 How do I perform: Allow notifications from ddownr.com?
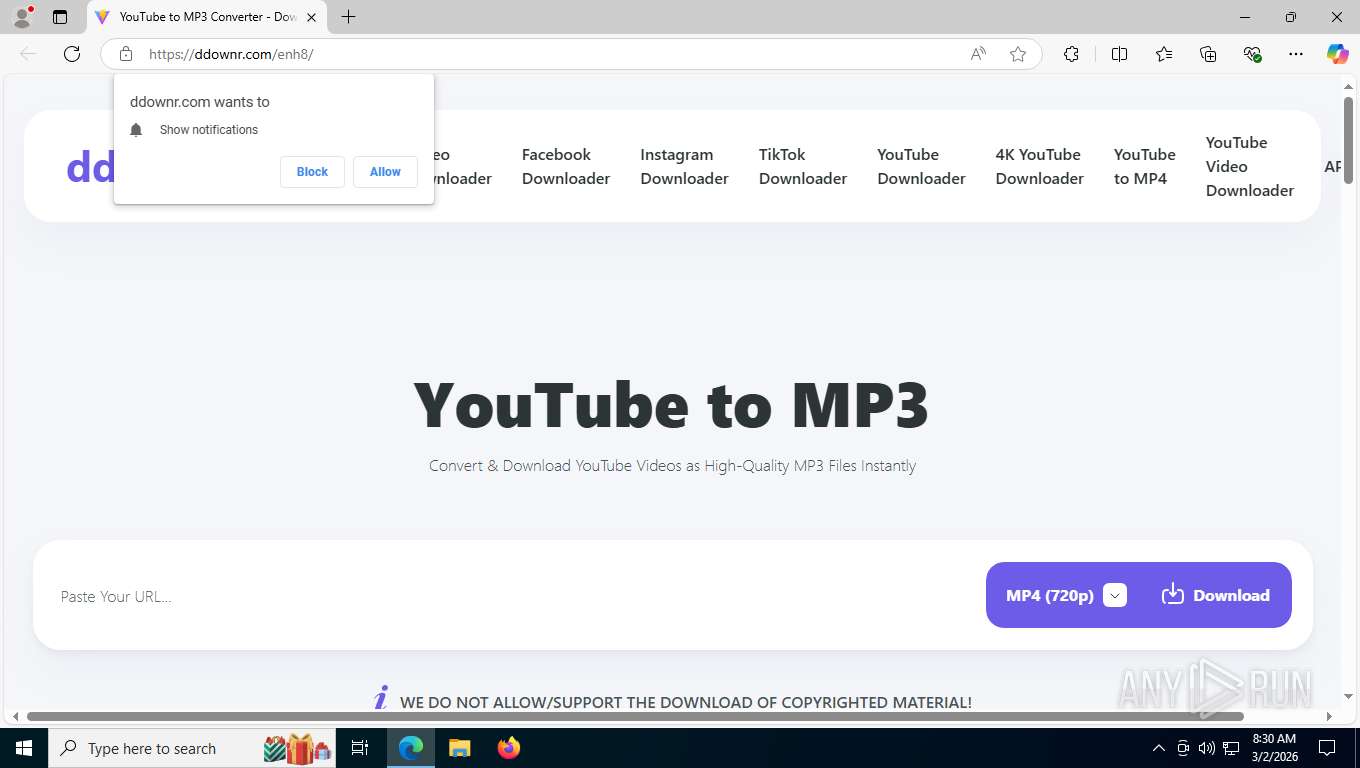coord(385,172)
